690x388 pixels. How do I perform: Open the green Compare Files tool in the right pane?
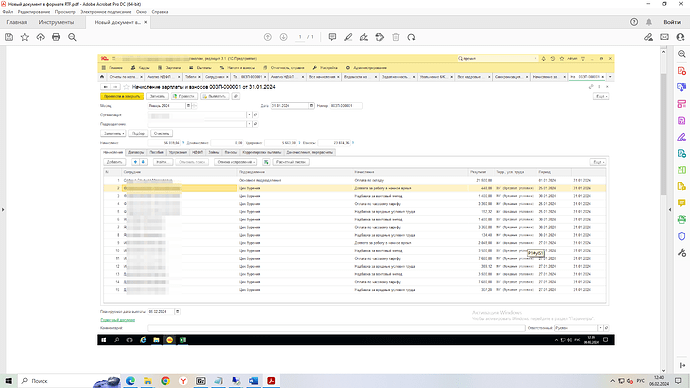click(682, 170)
